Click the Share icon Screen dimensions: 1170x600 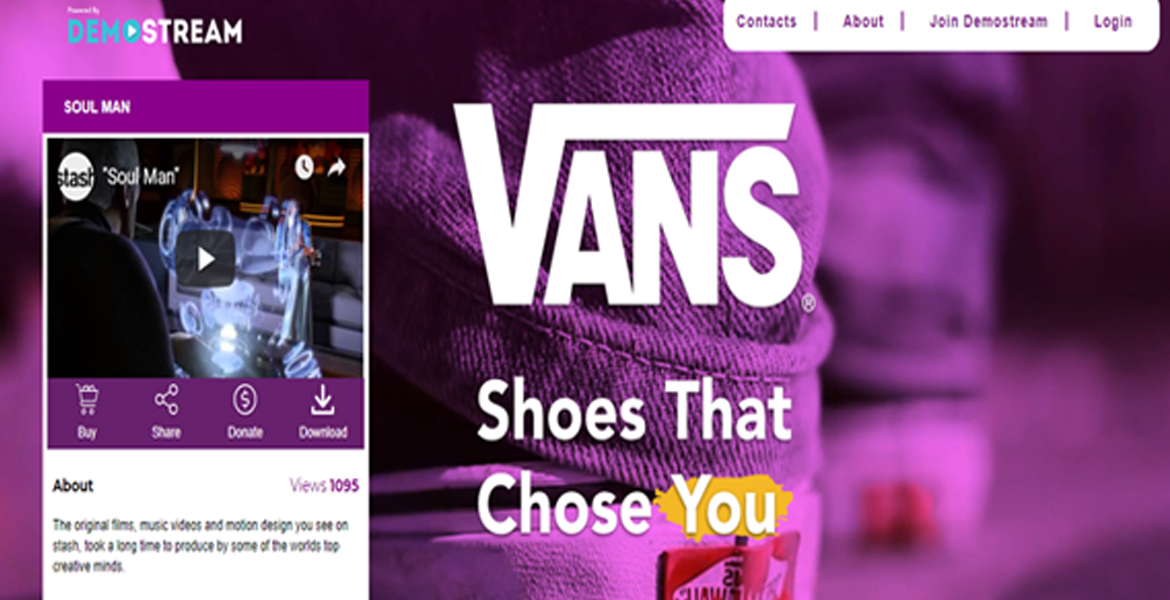166,399
